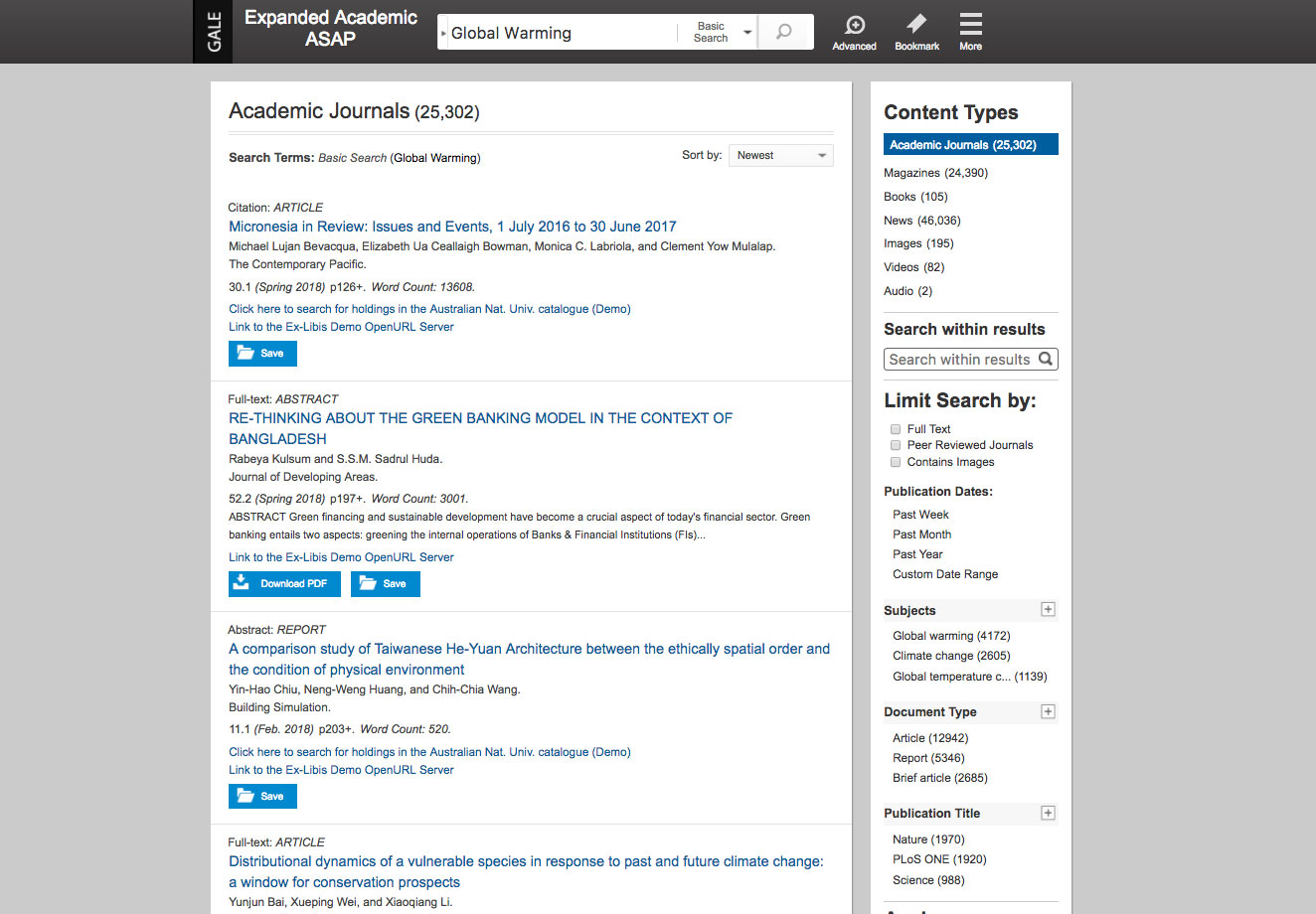Switch to Magazines content type
Viewport: 1316px width, 914px height.
coord(935,173)
